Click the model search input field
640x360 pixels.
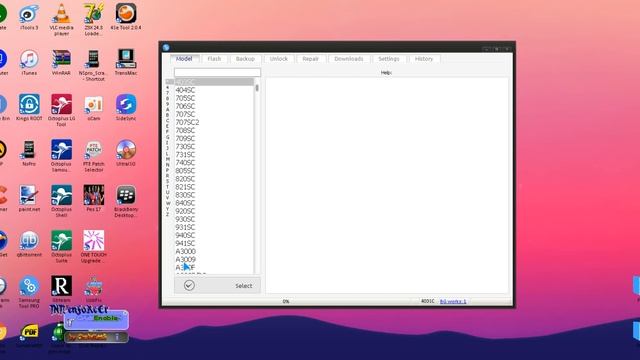[x=217, y=72]
